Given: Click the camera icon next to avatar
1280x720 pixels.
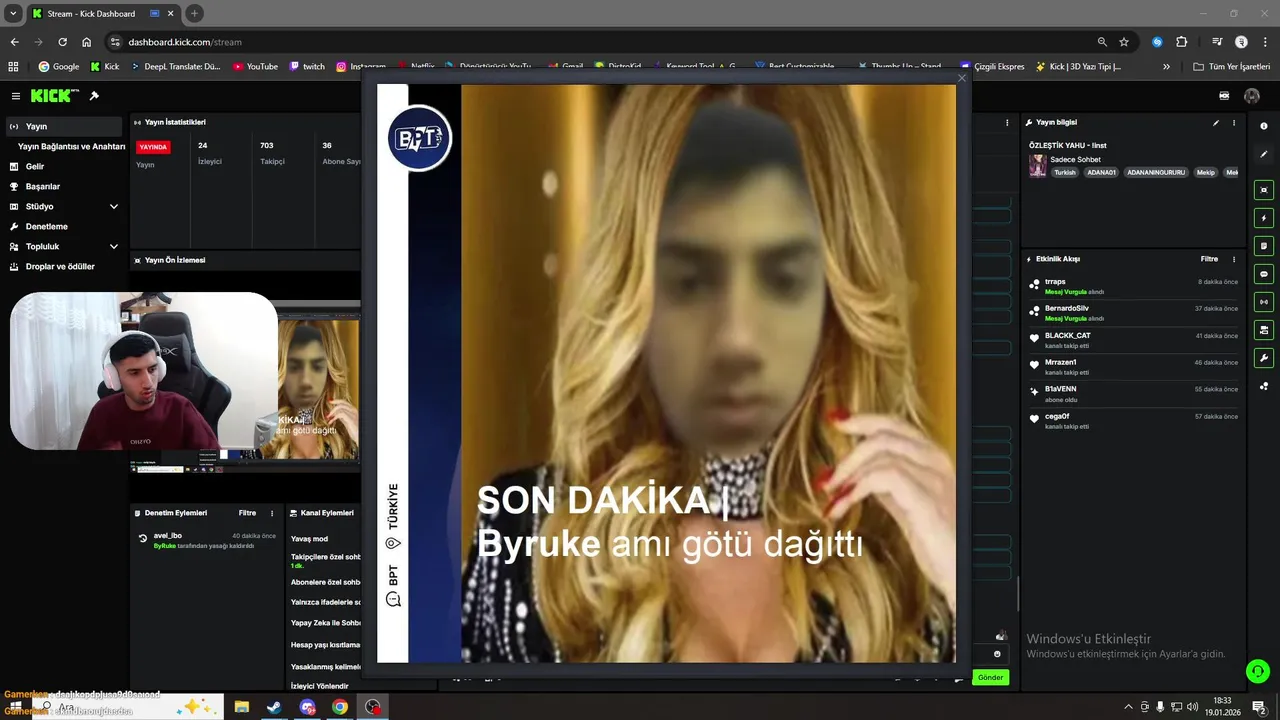Looking at the screenshot, I should [x=1224, y=96].
